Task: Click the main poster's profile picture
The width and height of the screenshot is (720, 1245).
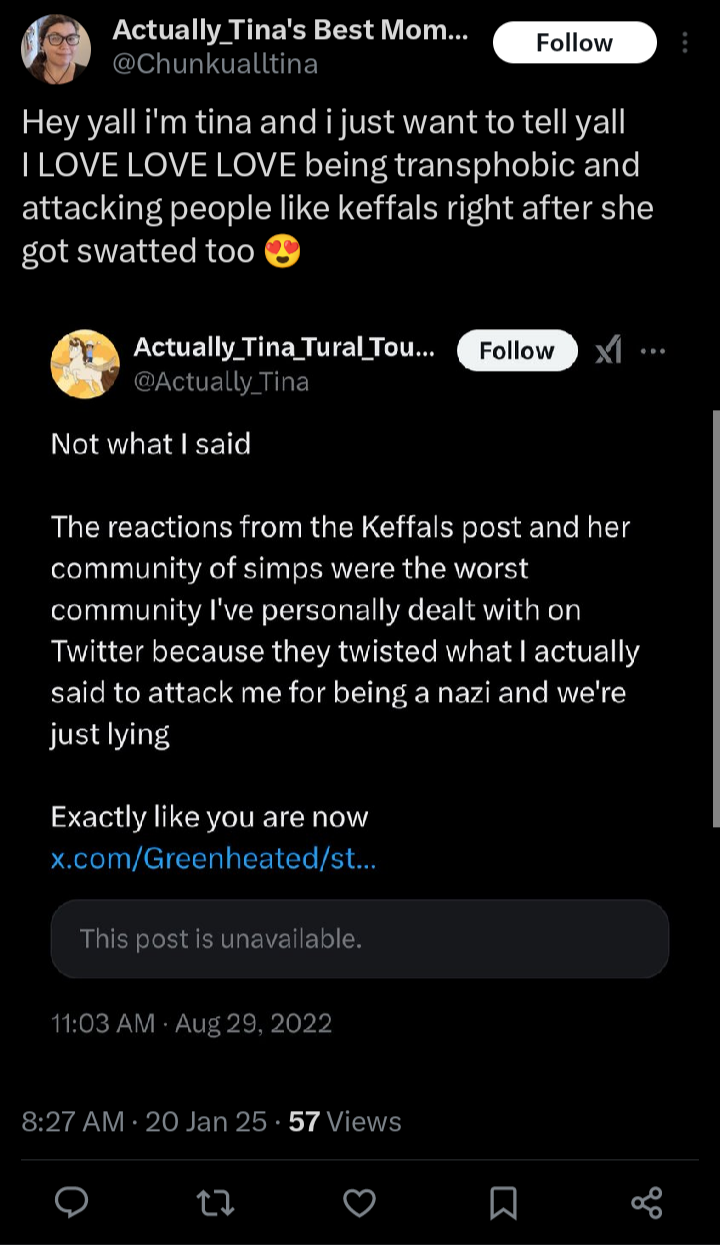Action: [x=56, y=49]
